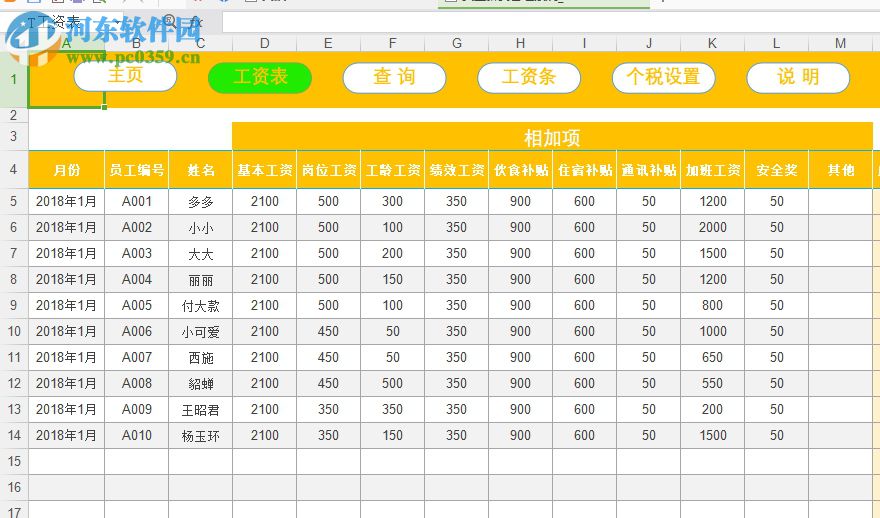
Task: Click the fx insert function icon
Action: pos(196,22)
